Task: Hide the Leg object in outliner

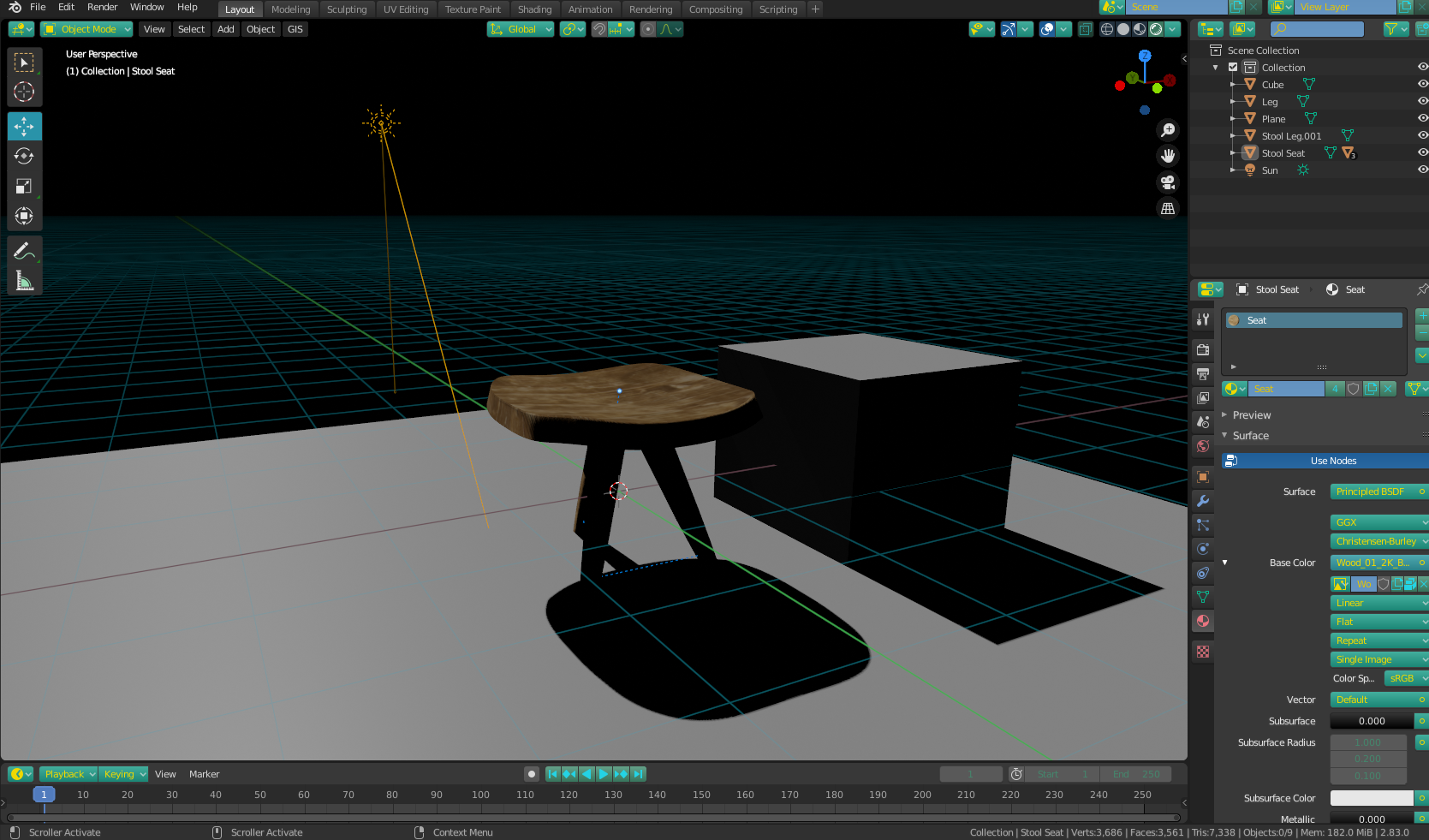Action: [1422, 101]
